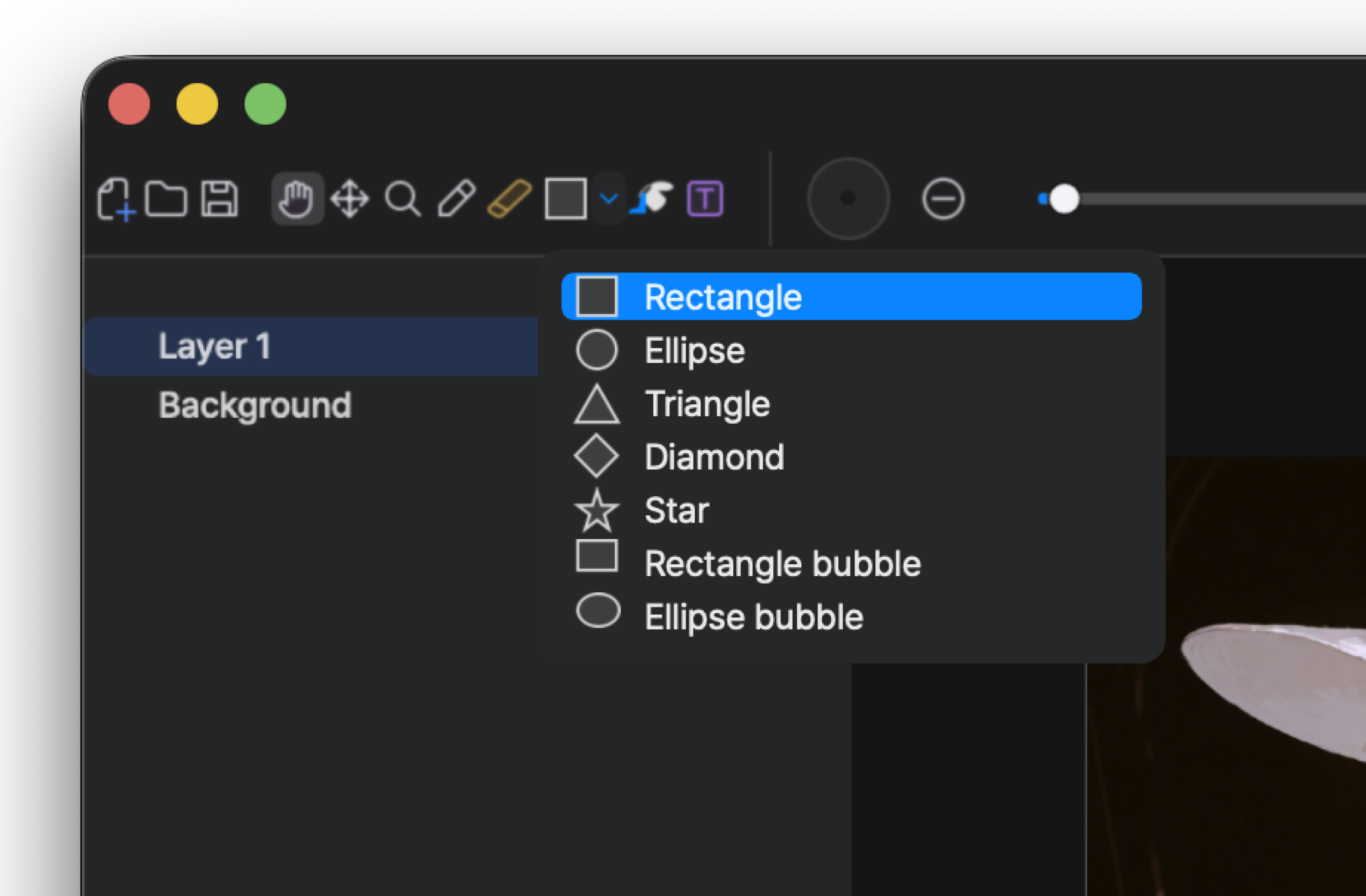Choose Rectangle bubble from the shape menu

pyautogui.click(x=851, y=563)
